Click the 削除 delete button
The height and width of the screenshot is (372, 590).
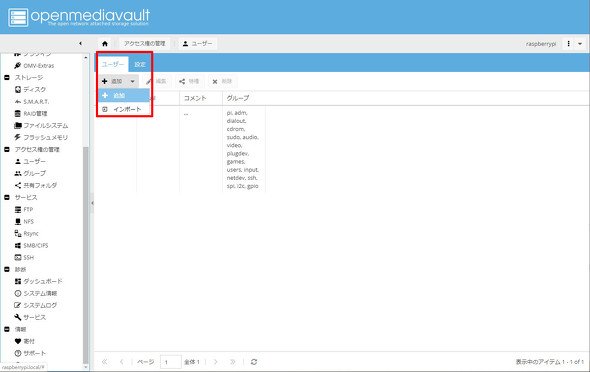tap(222, 81)
